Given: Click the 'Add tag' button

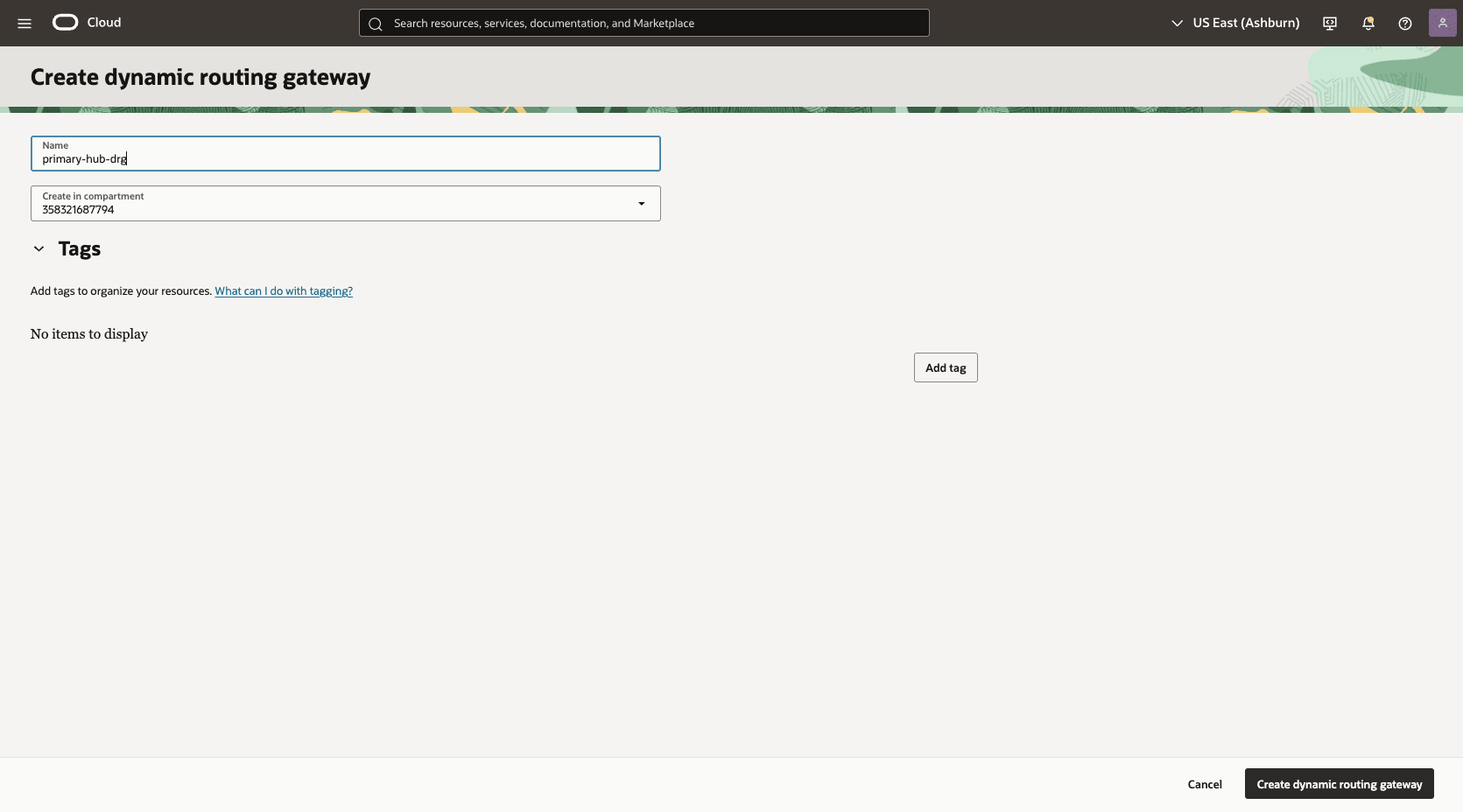Looking at the screenshot, I should (x=945, y=367).
